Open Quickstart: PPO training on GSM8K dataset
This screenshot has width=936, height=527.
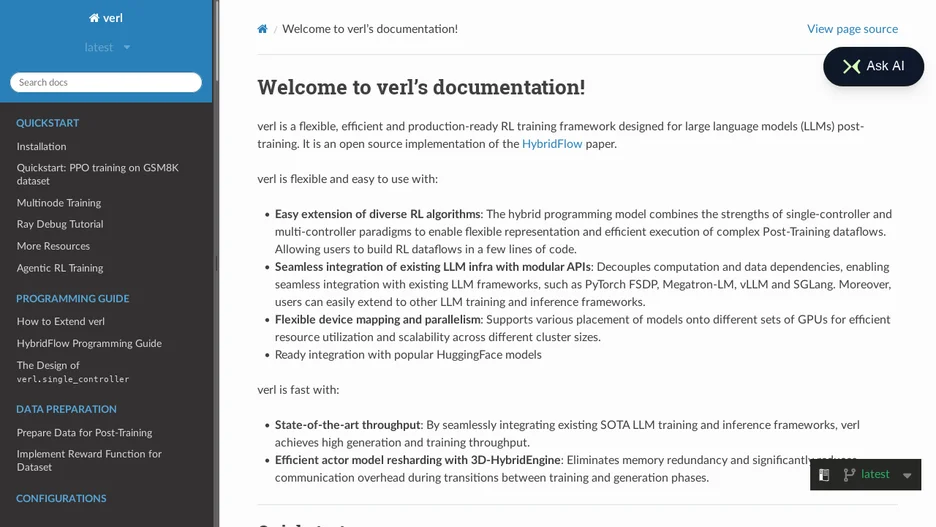(98, 174)
